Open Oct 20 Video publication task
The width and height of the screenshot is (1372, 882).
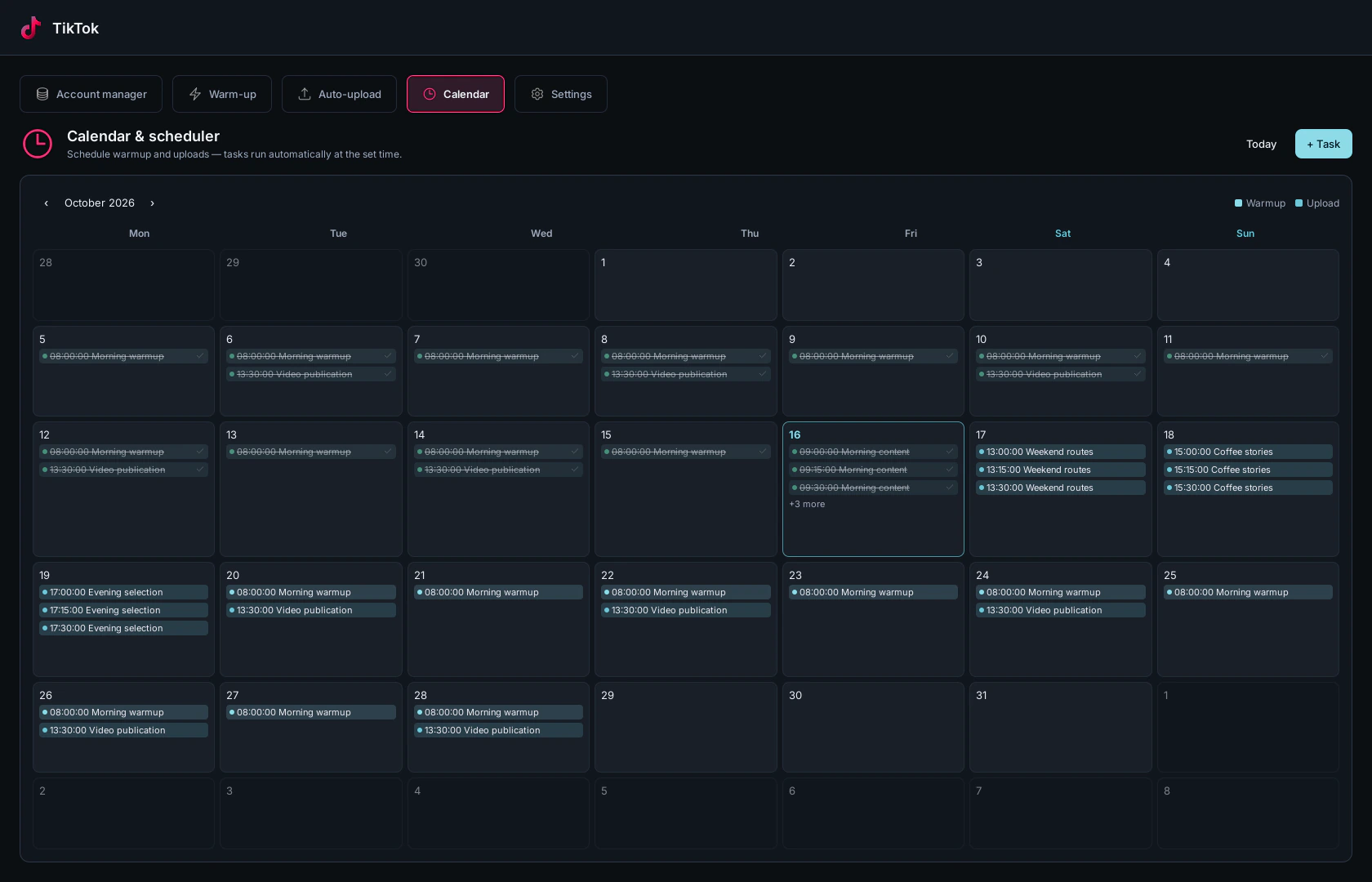coord(311,610)
